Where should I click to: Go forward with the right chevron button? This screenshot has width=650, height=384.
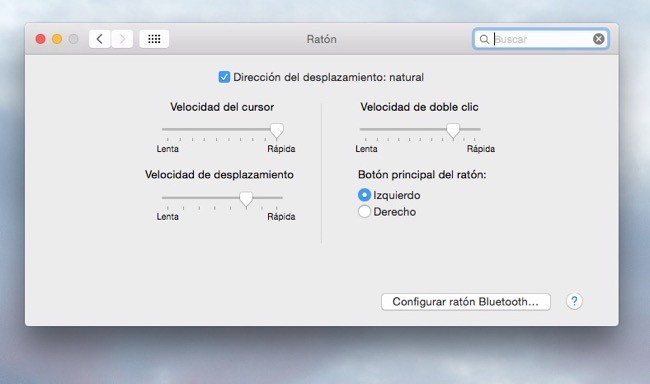click(x=122, y=39)
